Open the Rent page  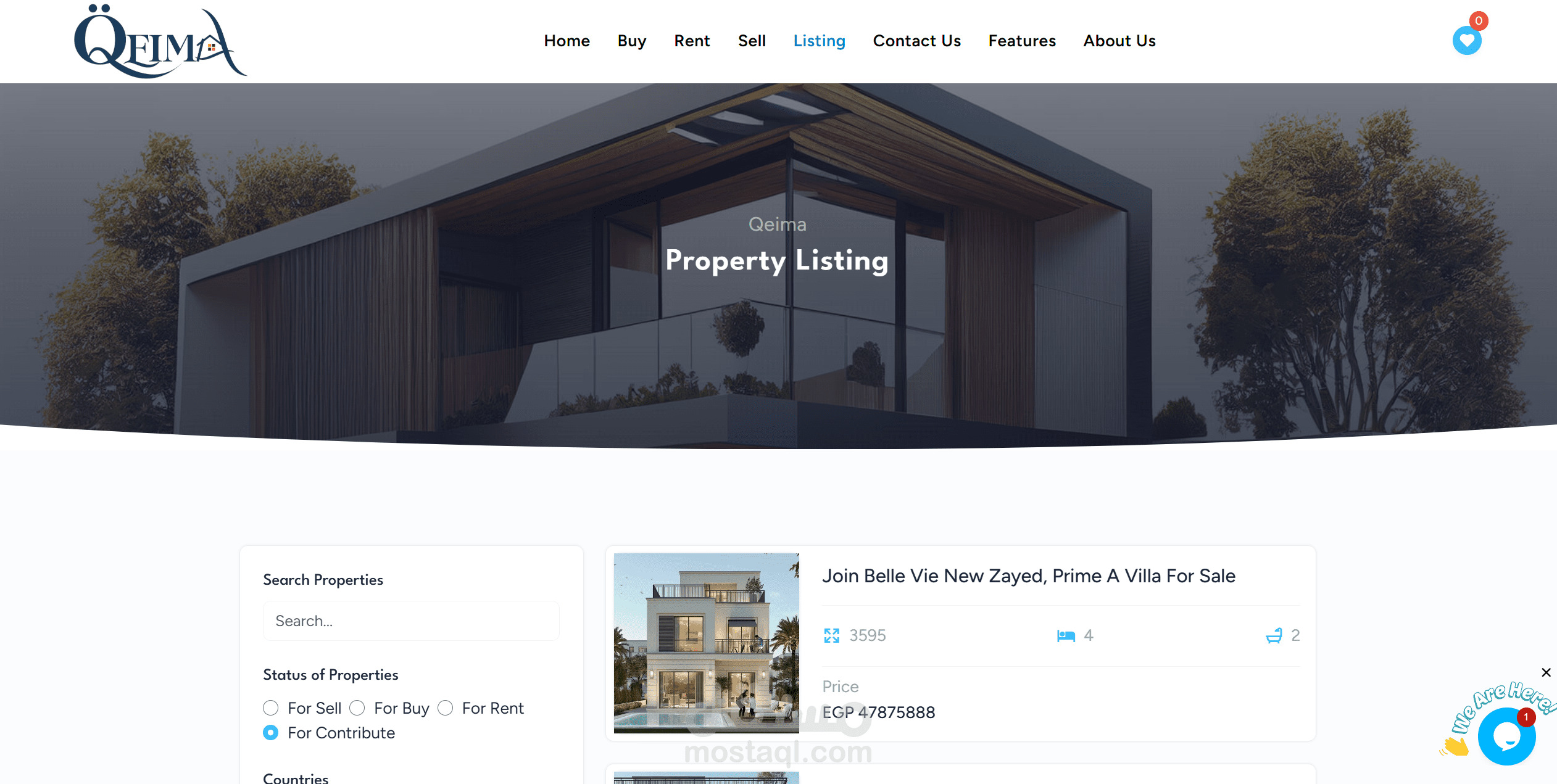[x=692, y=41]
